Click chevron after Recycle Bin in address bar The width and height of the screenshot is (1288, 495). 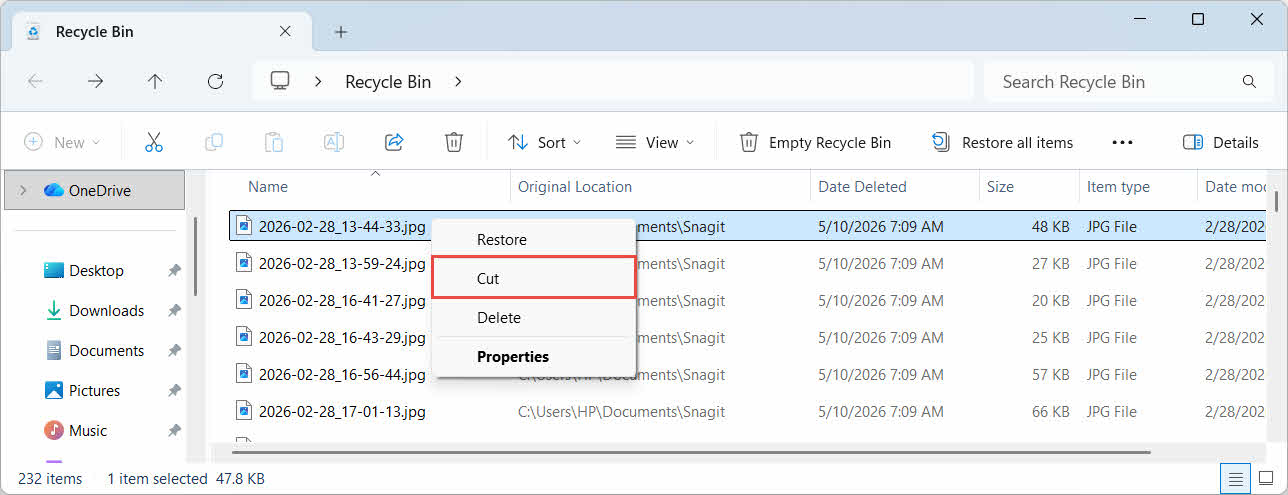pos(458,82)
